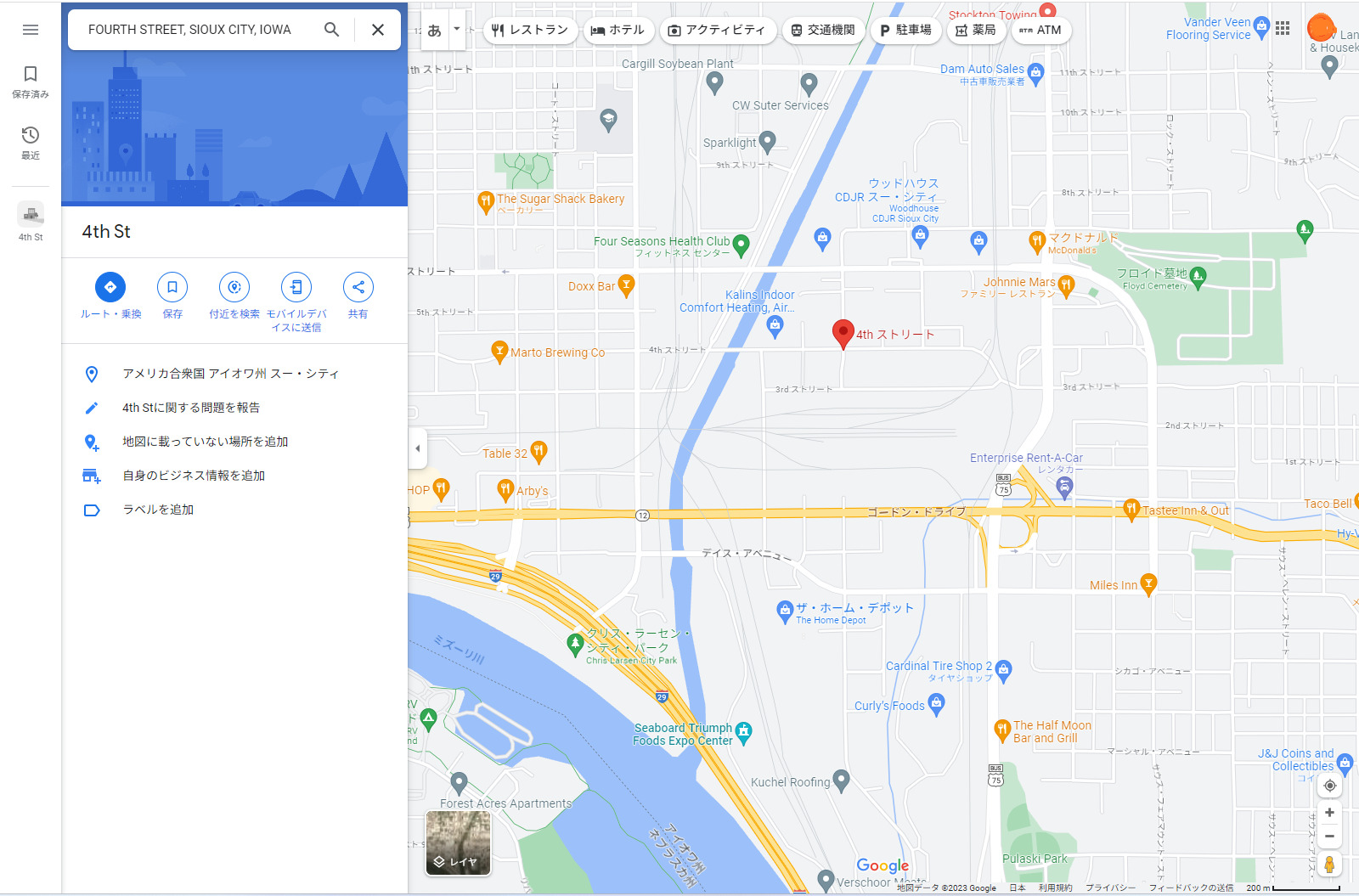Filter map by 駐車場 chip

pyautogui.click(x=905, y=30)
